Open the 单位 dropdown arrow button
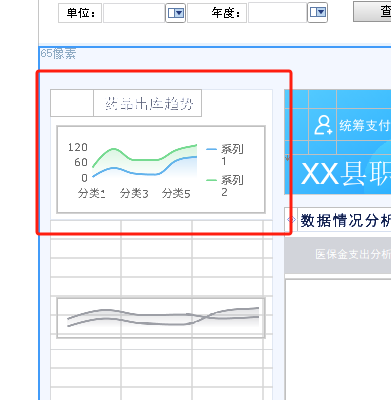The height and width of the screenshot is (400, 391). [x=175, y=13]
